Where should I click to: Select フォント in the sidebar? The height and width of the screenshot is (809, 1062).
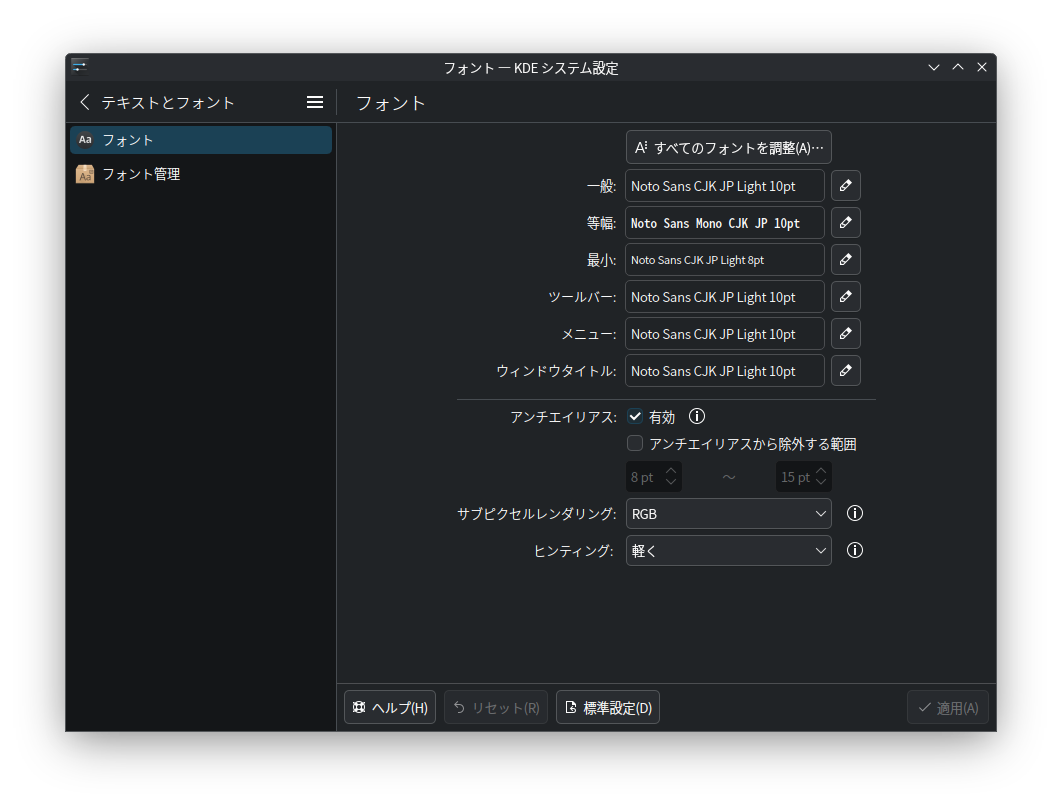coord(201,140)
